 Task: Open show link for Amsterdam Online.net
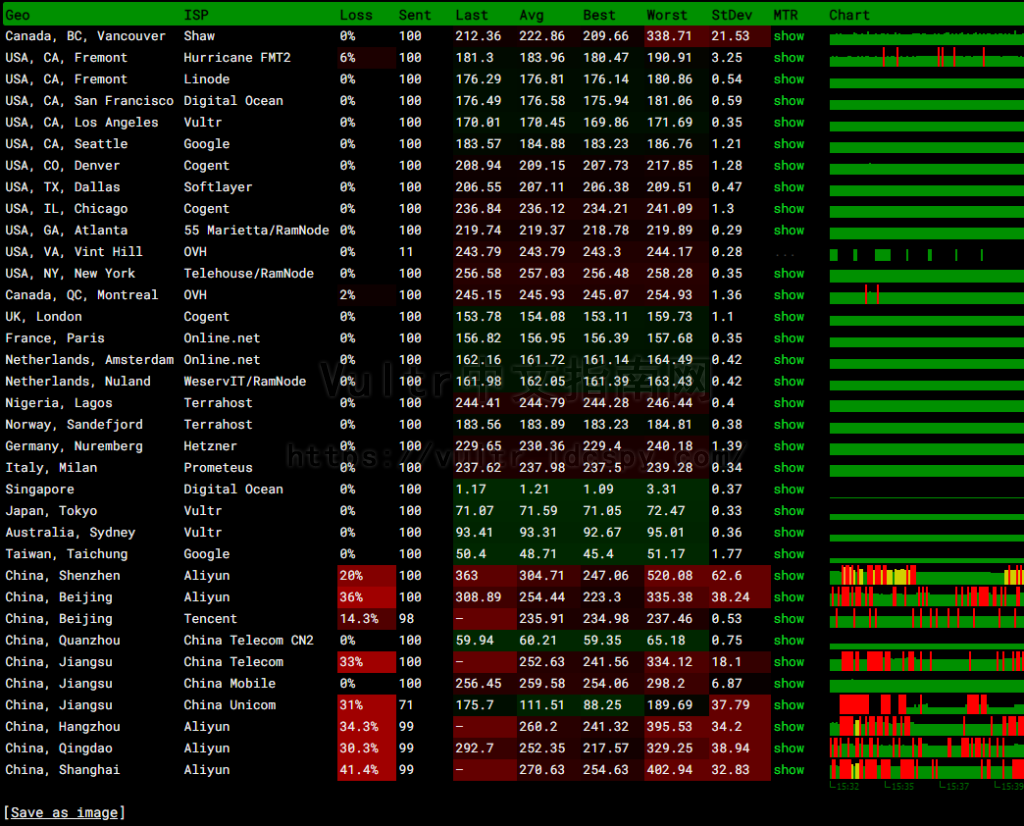pos(788,359)
